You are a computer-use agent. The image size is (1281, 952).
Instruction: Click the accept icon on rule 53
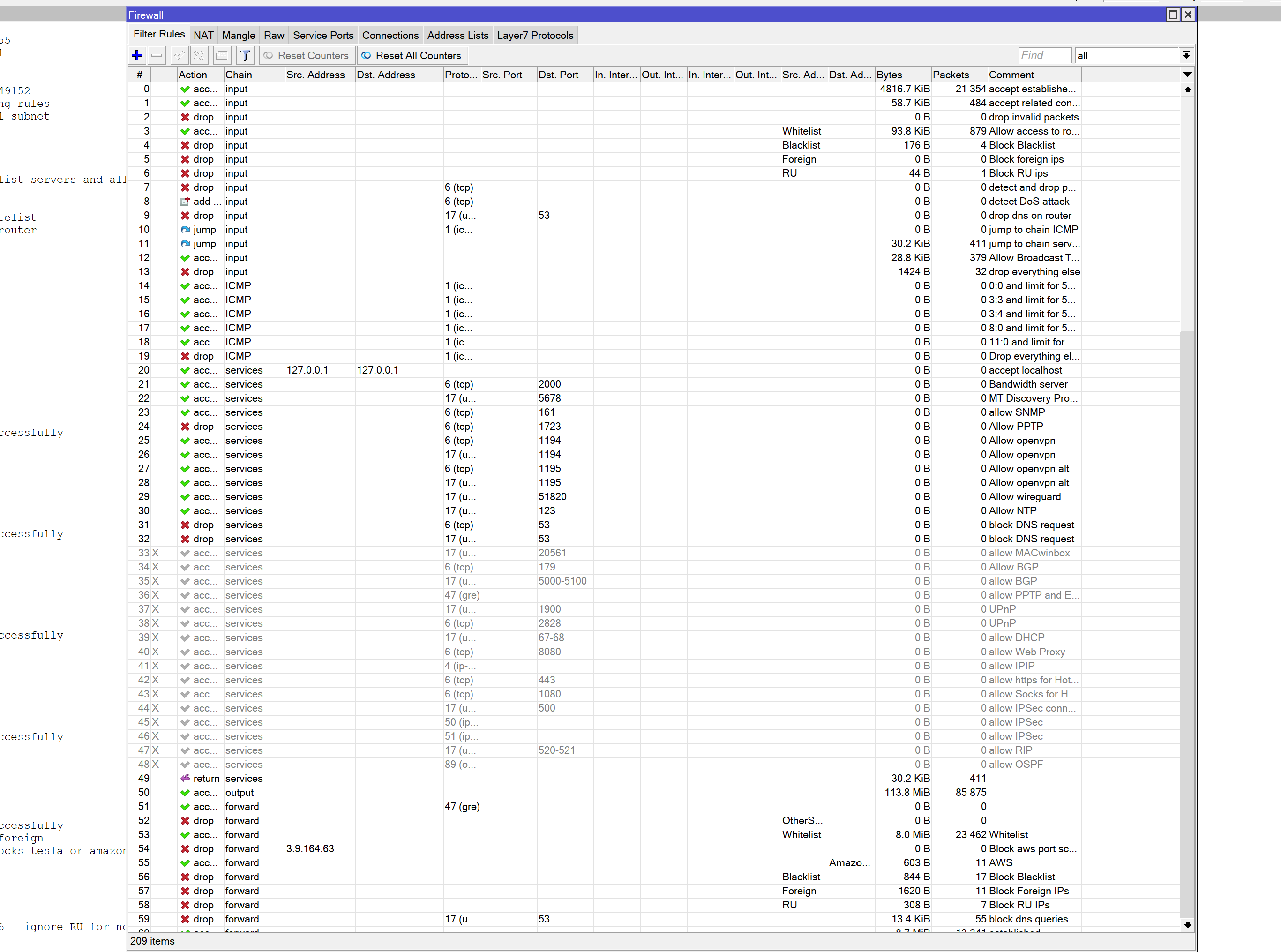tap(185, 835)
